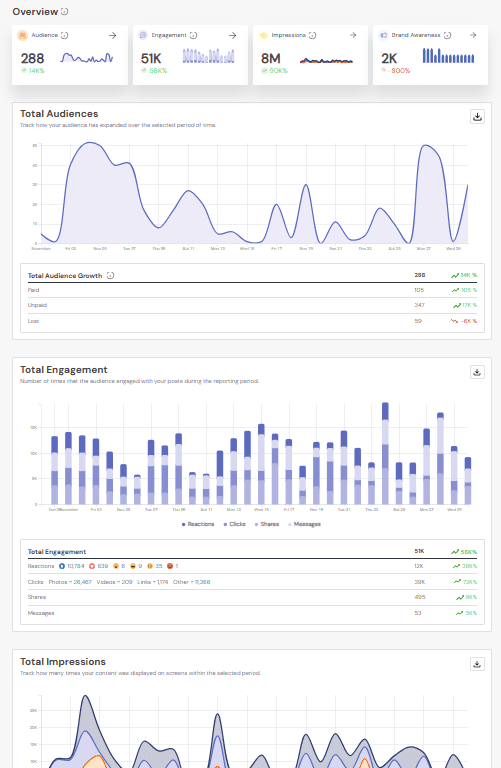Open the Impressions card arrow
The height and width of the screenshot is (768, 501).
click(x=353, y=35)
